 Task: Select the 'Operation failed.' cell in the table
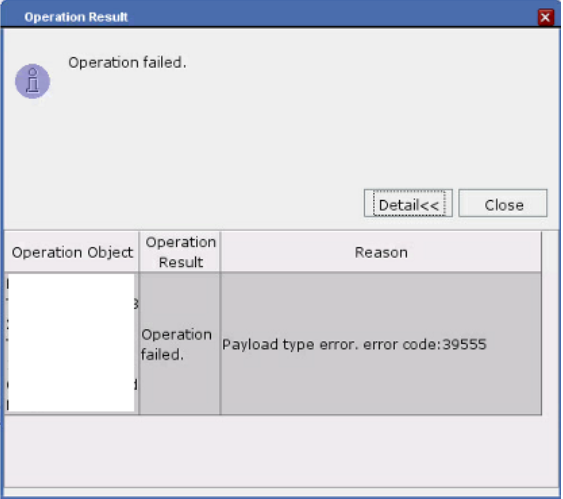tap(180, 344)
